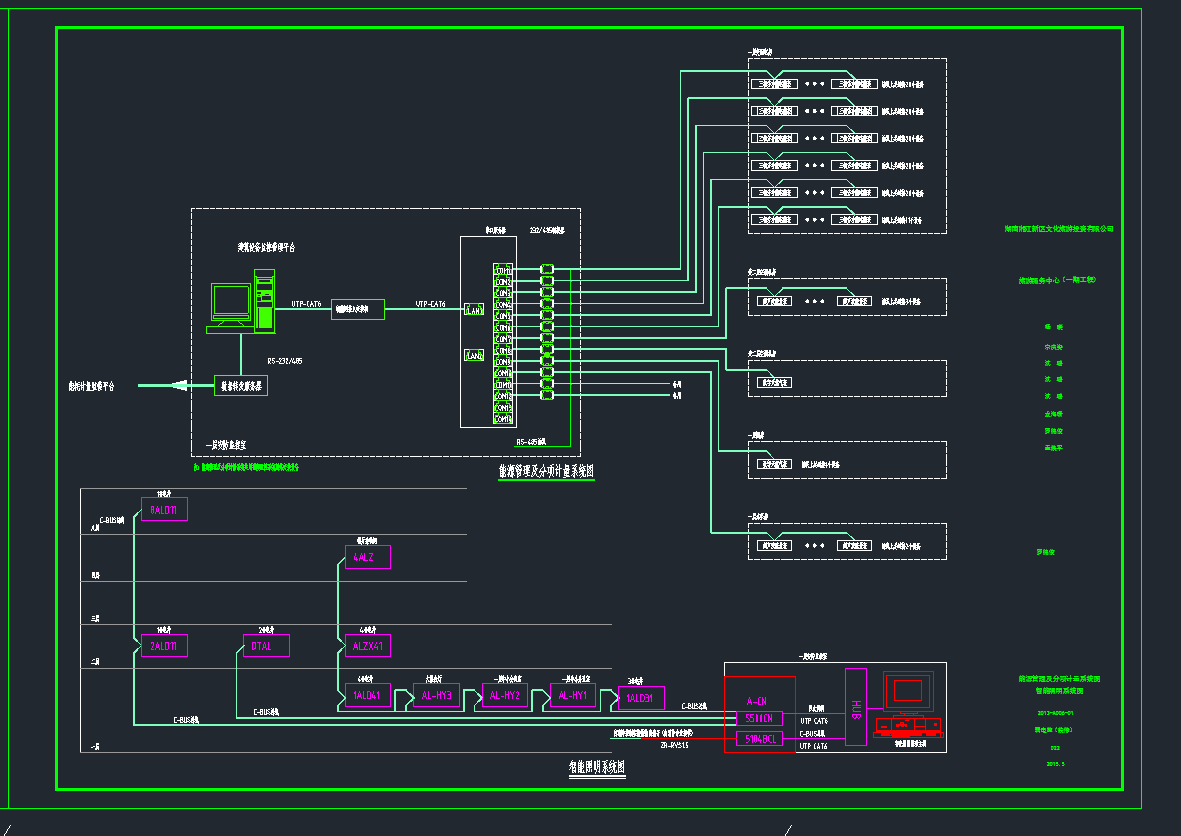Select the 4ALZ panel box
Screen dimensions: 1181x836
[366, 558]
